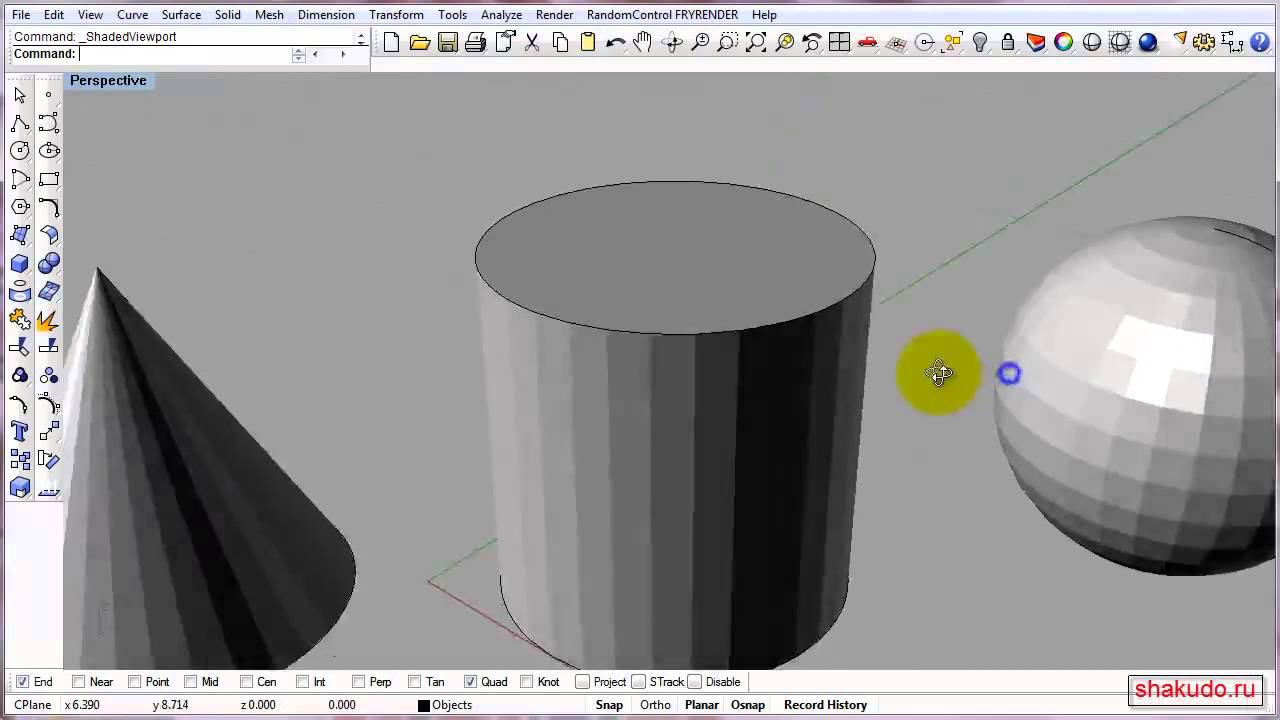Screen dimensions: 1280x720
Task: Select the Circle tool in left toolbar
Action: 20,151
